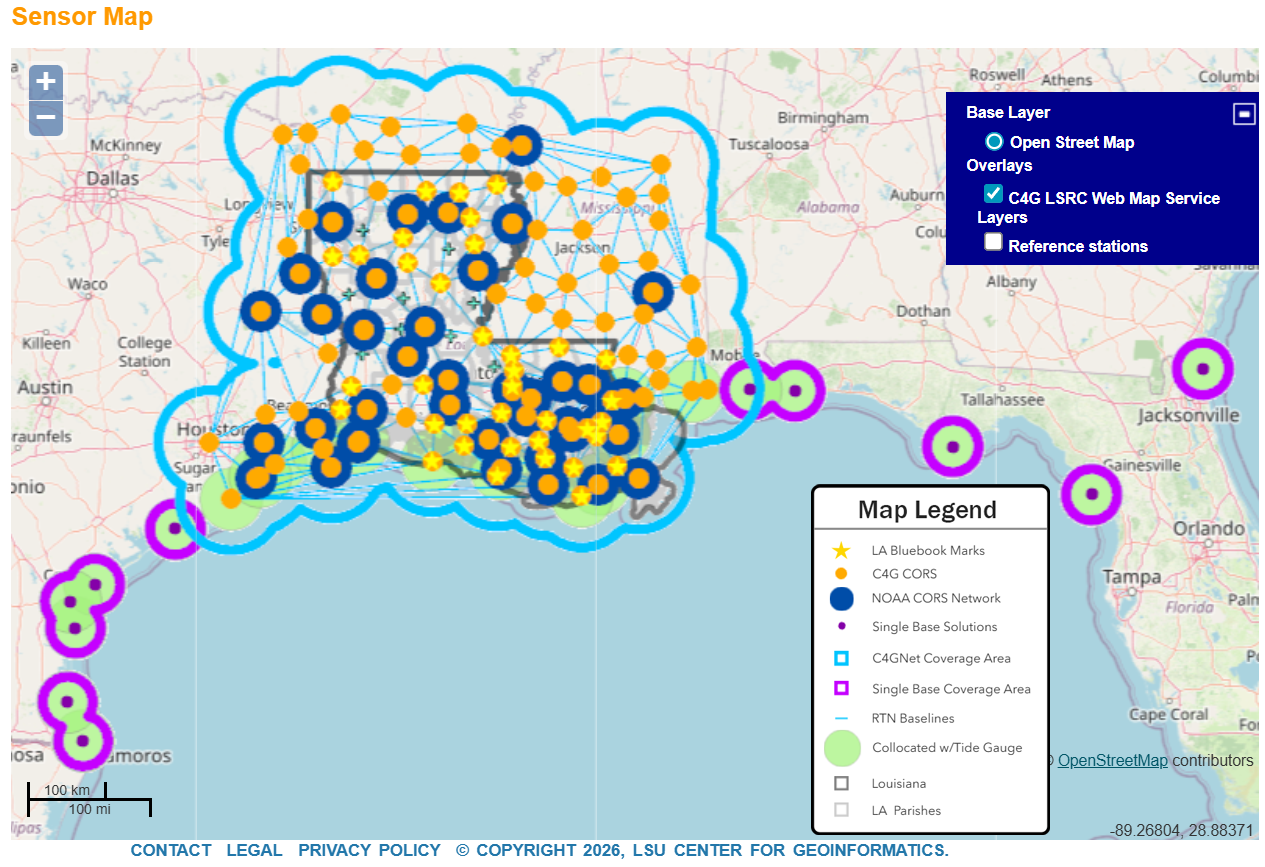Click the RTN Baselines symbol in the legend
This screenshot has height=867, width=1265.
tap(843, 718)
